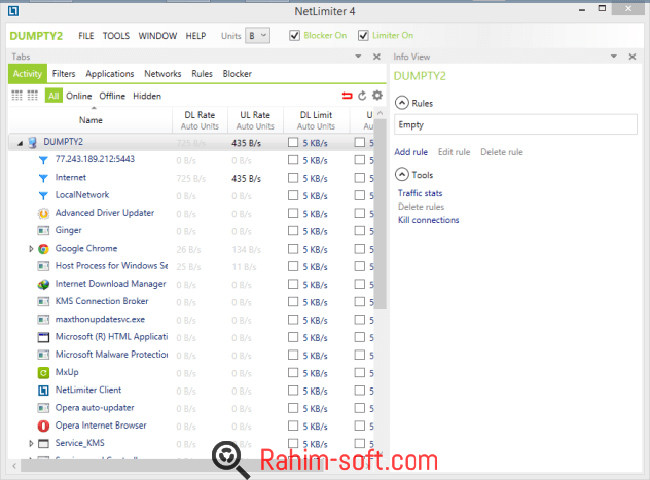Pin the Tabs panel icon
650x480 pixels.
click(x=377, y=56)
